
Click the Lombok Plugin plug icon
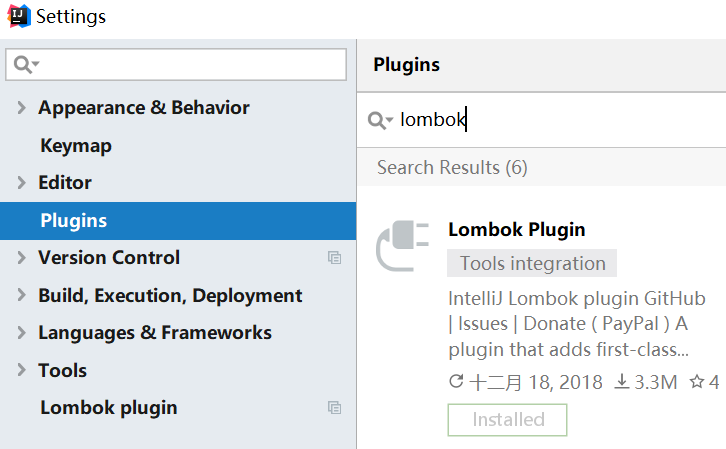point(402,247)
